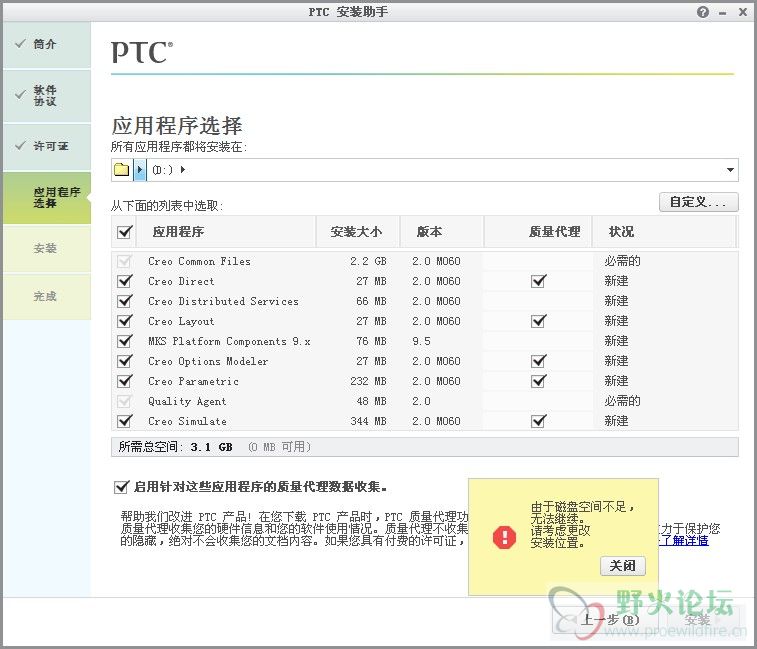The width and height of the screenshot is (757, 649).
Task: Uncheck the Creo Layout application checkbox
Action: pos(125,321)
